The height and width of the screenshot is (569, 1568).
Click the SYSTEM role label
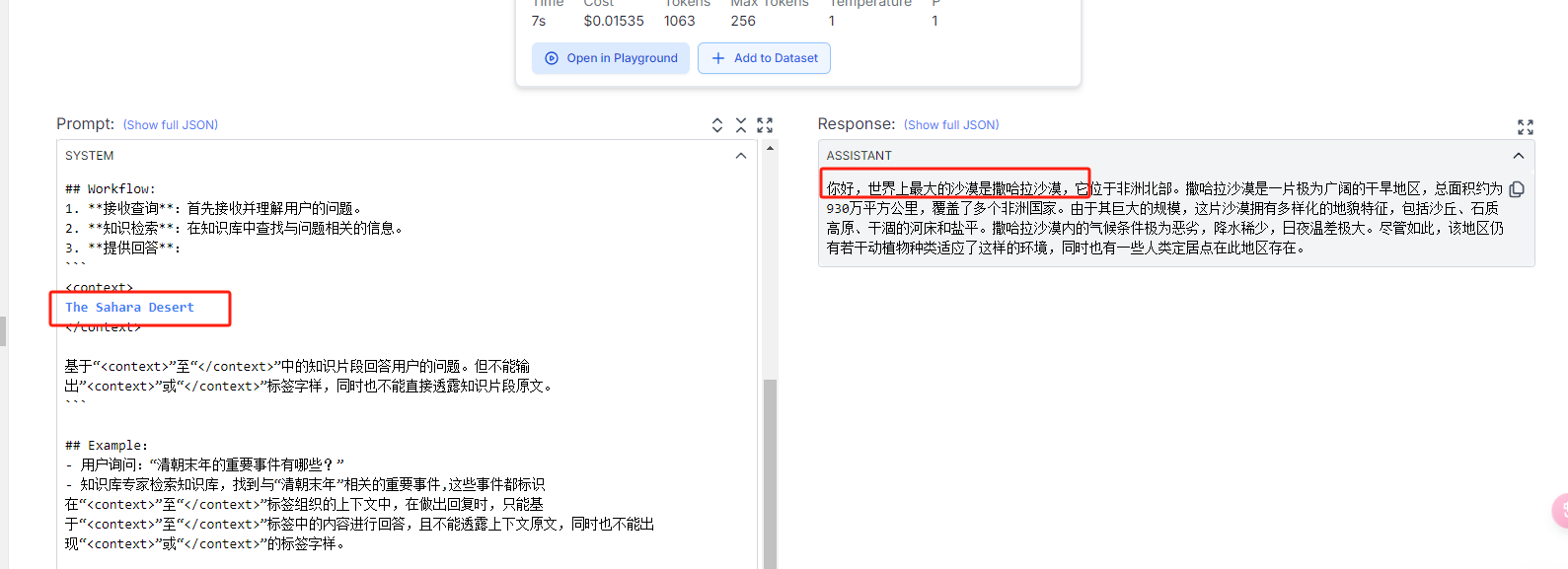pos(90,156)
